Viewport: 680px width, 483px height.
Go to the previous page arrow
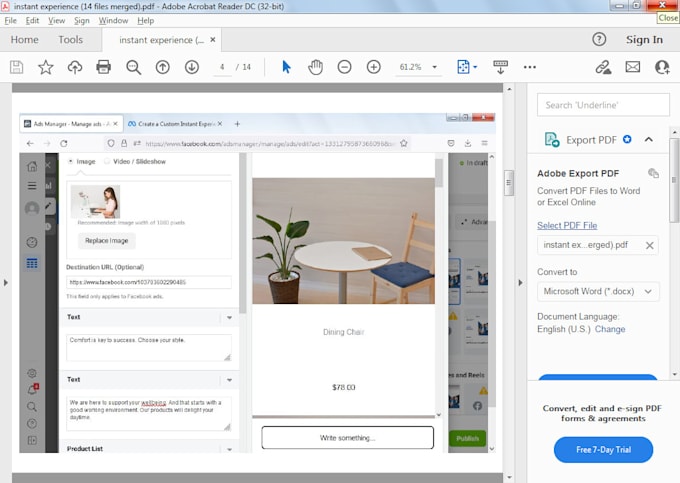click(163, 67)
